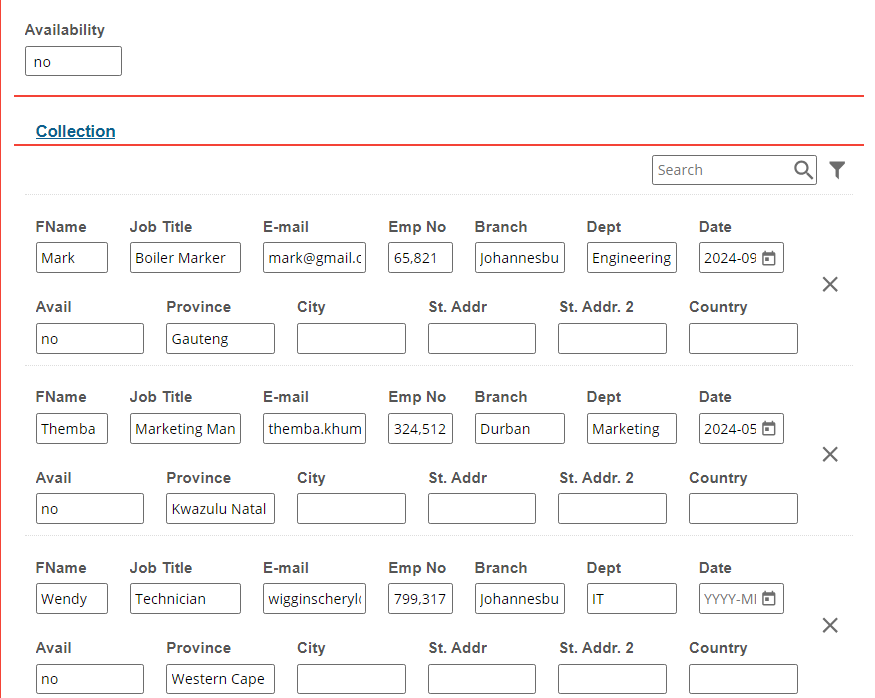875x698 pixels.
Task: Remove Mark's row with the X icon
Action: (x=829, y=284)
